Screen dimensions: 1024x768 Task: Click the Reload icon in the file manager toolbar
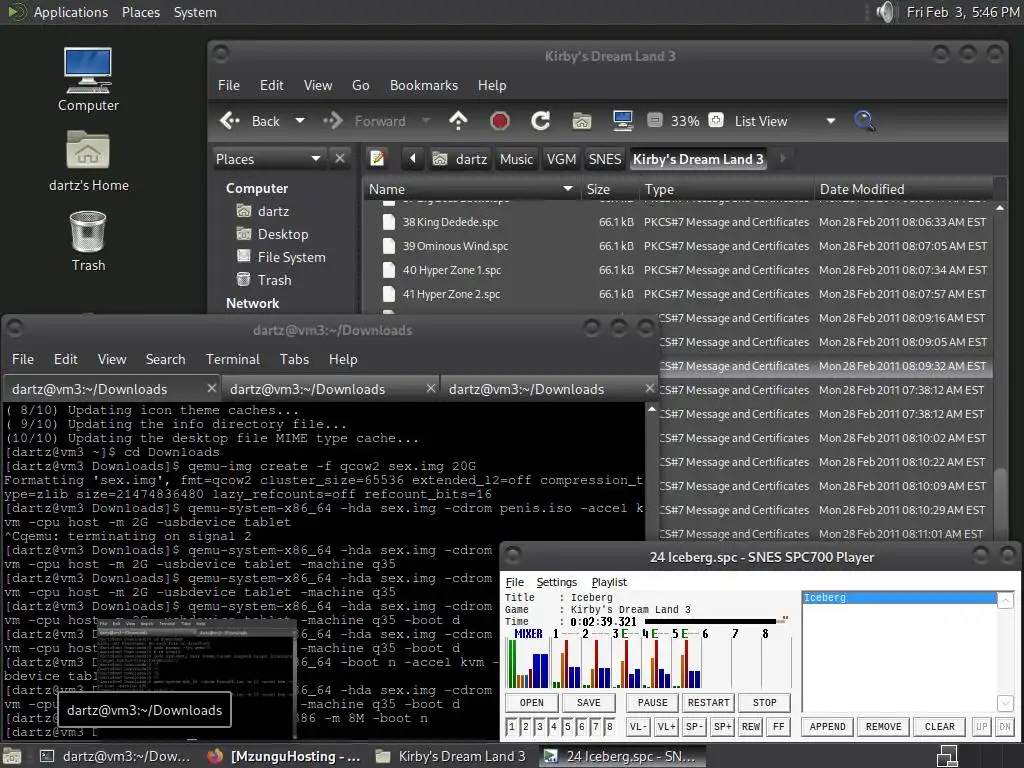coord(541,121)
